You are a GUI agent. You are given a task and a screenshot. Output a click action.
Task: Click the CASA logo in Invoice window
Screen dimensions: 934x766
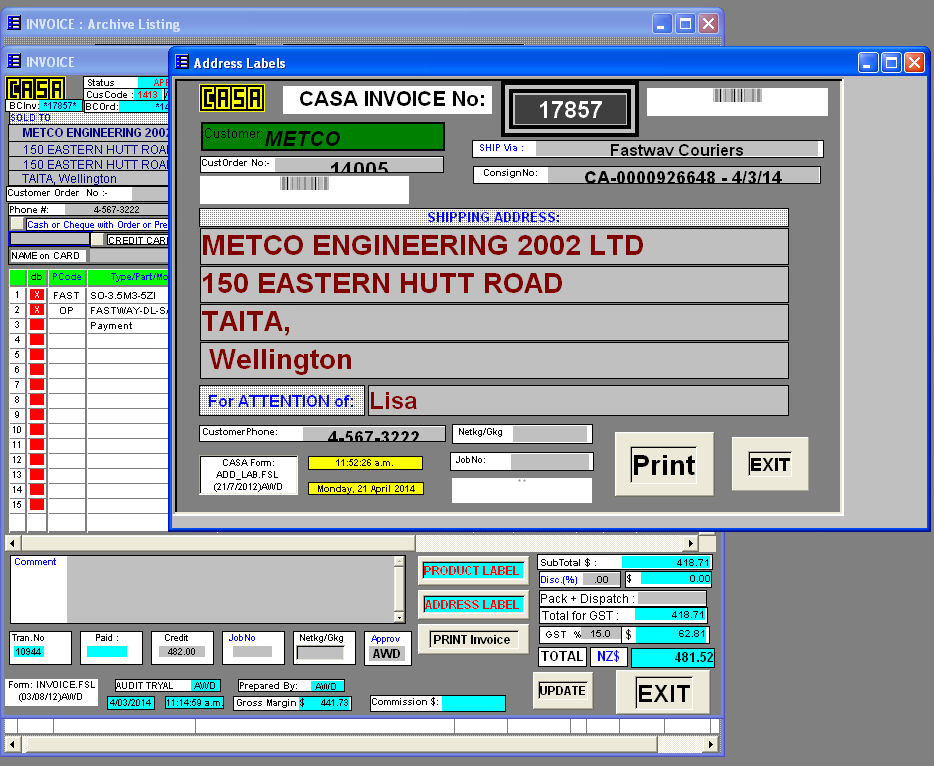point(36,89)
